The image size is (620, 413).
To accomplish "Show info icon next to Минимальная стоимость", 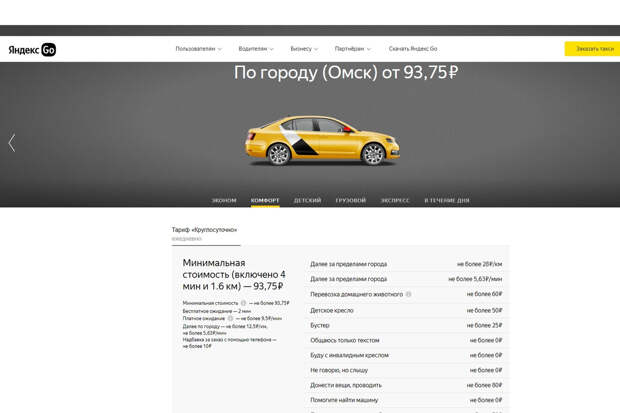I will point(244,303).
